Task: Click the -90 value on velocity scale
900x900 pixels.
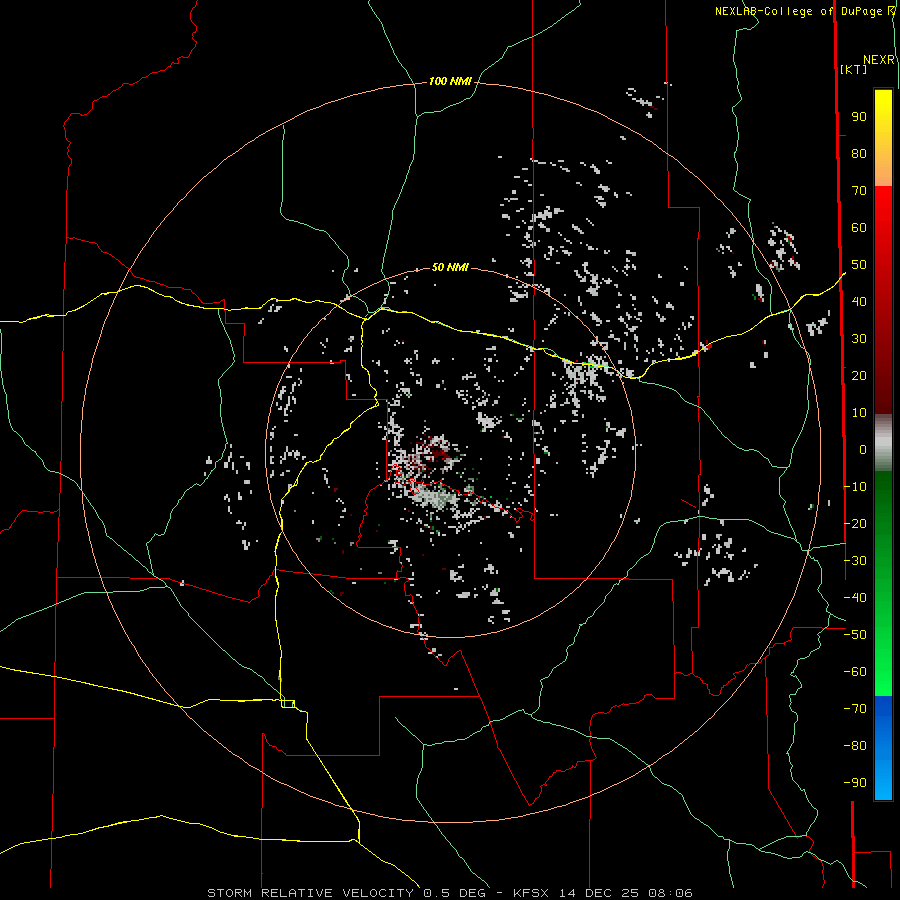Action: 855,782
